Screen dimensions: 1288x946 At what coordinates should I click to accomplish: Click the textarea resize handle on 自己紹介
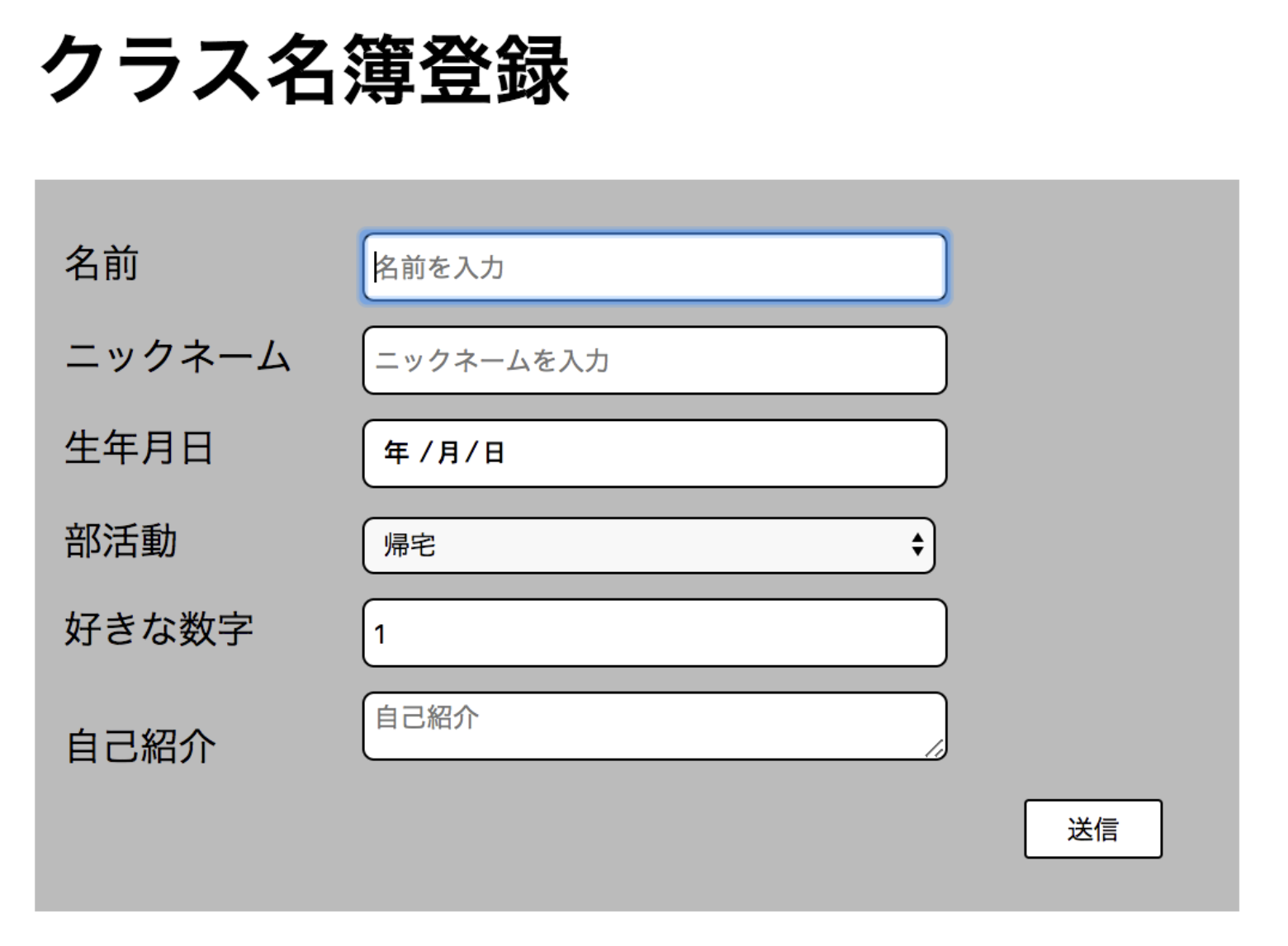tap(935, 750)
